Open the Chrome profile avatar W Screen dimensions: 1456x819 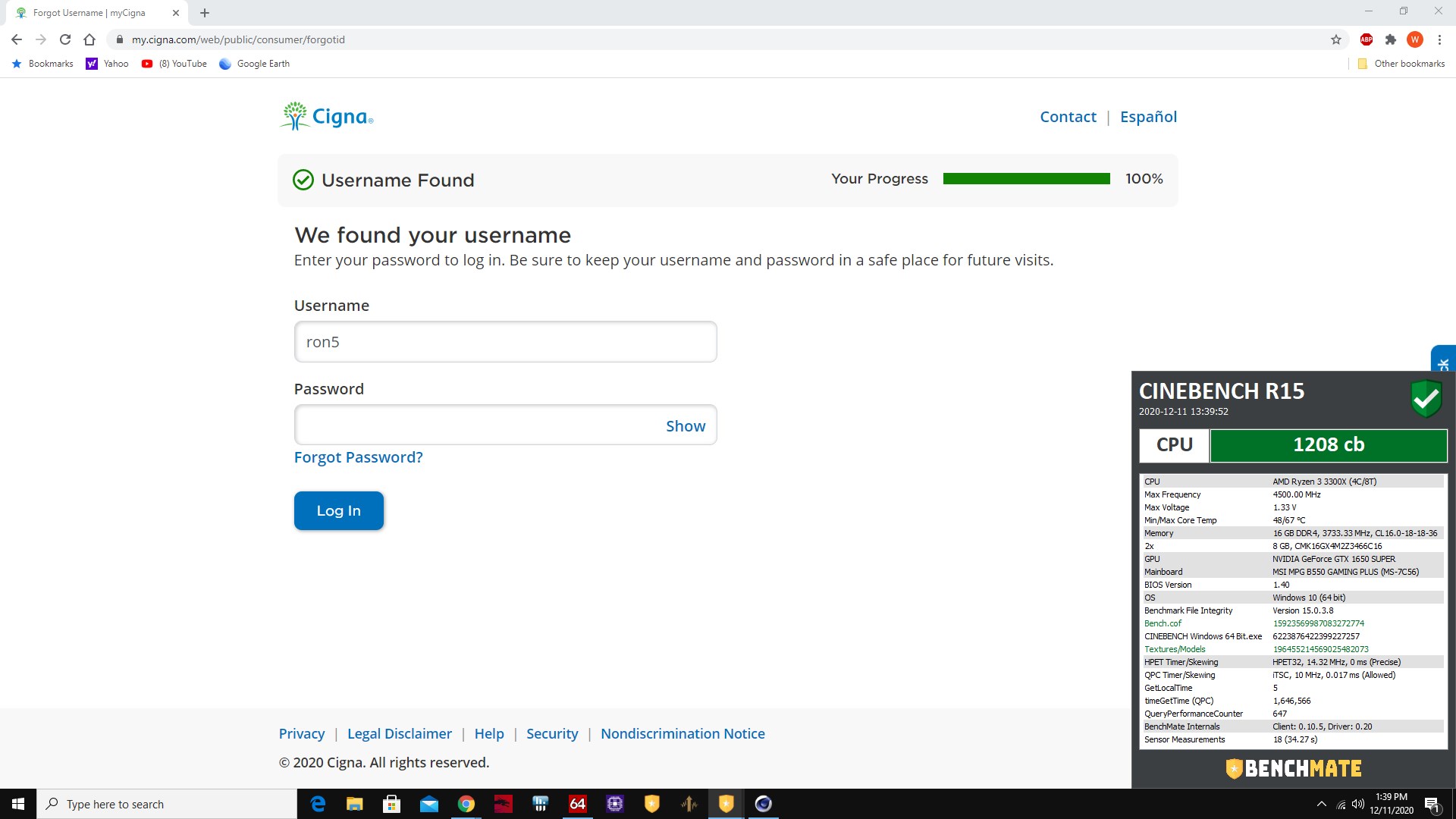(x=1414, y=39)
